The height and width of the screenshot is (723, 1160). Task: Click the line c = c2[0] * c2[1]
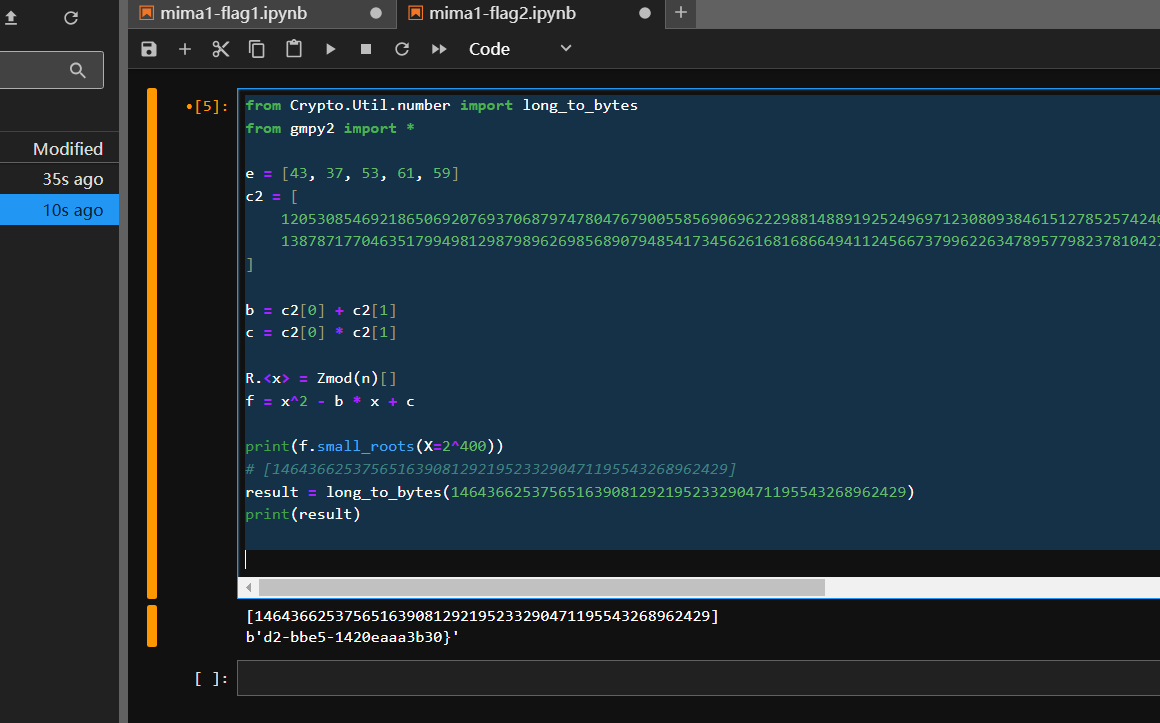[321, 332]
